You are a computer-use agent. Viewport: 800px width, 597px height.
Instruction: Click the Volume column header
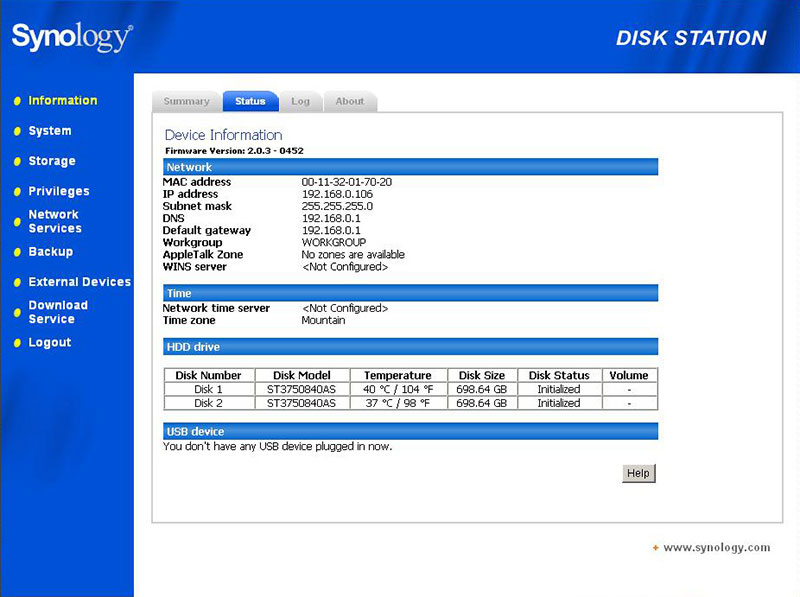(629, 376)
